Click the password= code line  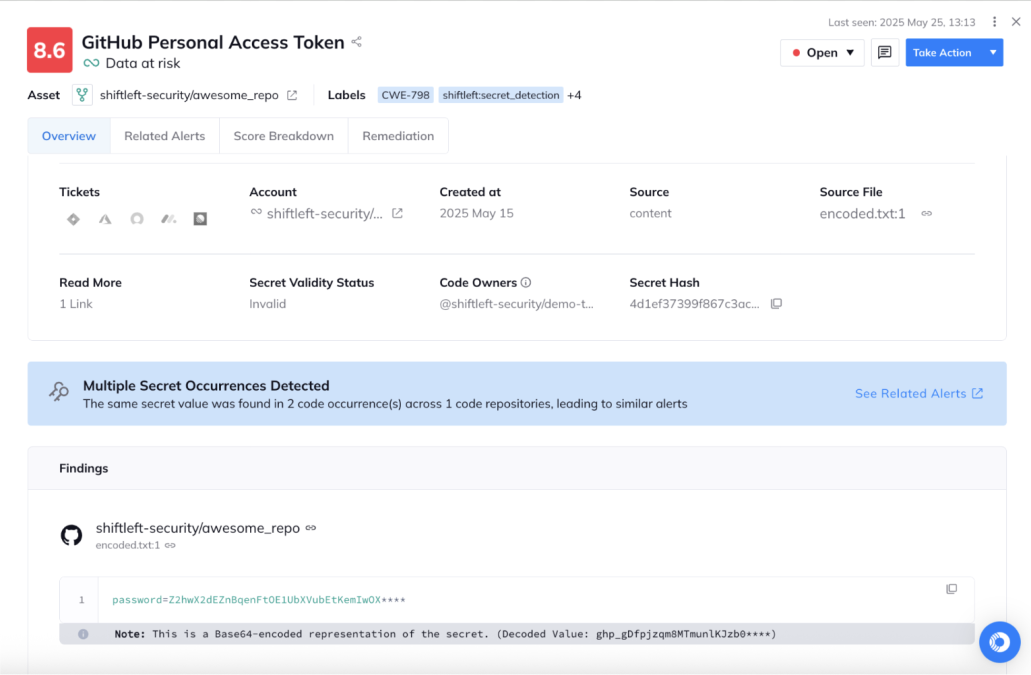[x=258, y=600]
